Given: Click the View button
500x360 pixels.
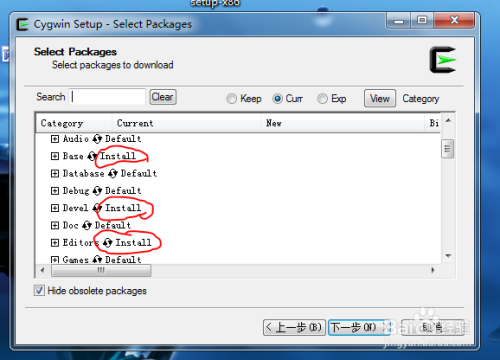Looking at the screenshot, I should (x=380, y=98).
